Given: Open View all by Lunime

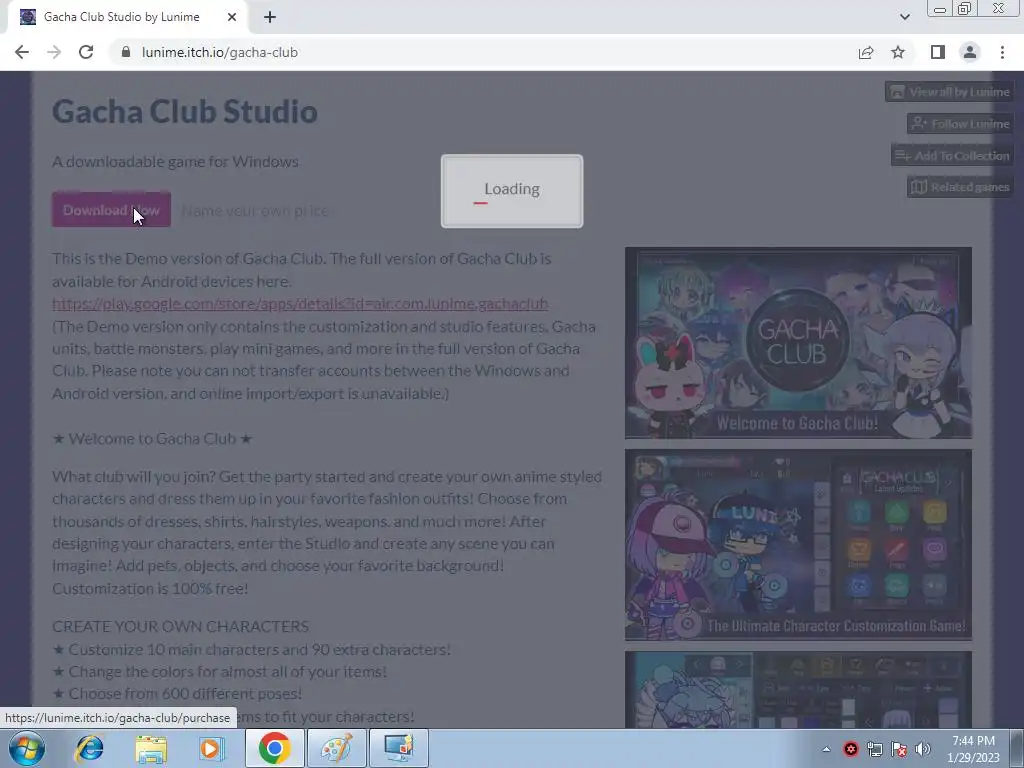Looking at the screenshot, I should [x=950, y=91].
